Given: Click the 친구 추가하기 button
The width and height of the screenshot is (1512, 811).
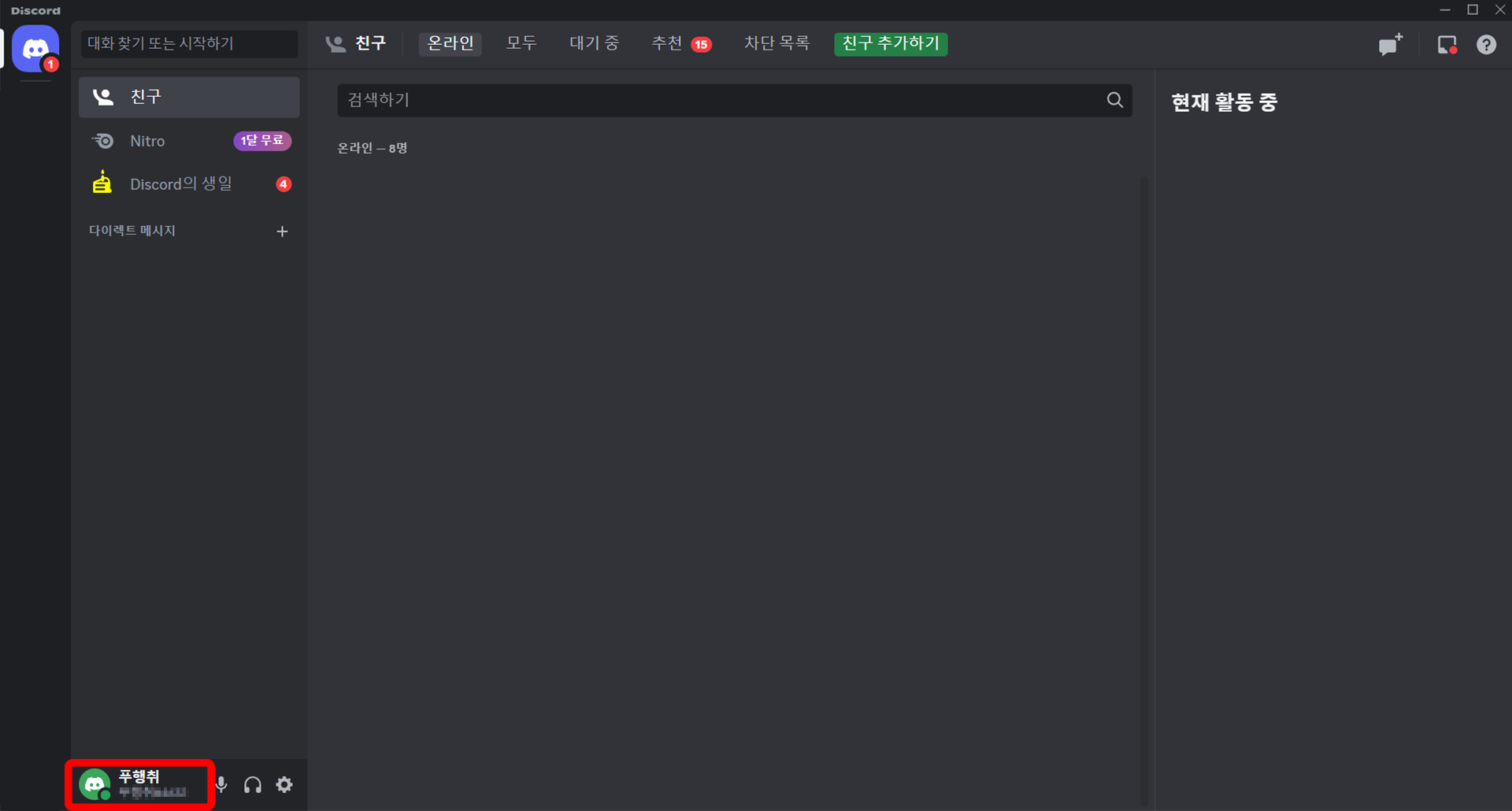Looking at the screenshot, I should [891, 43].
